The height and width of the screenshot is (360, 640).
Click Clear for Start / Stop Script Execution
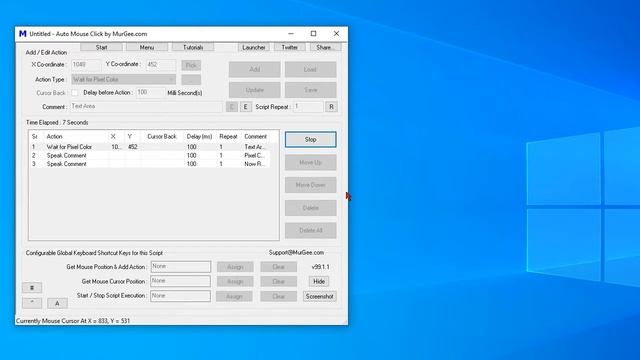(278, 296)
